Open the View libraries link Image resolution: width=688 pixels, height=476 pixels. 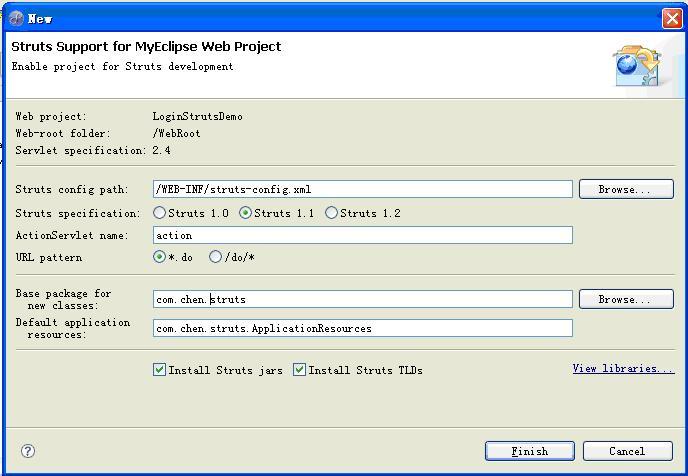[x=623, y=369]
